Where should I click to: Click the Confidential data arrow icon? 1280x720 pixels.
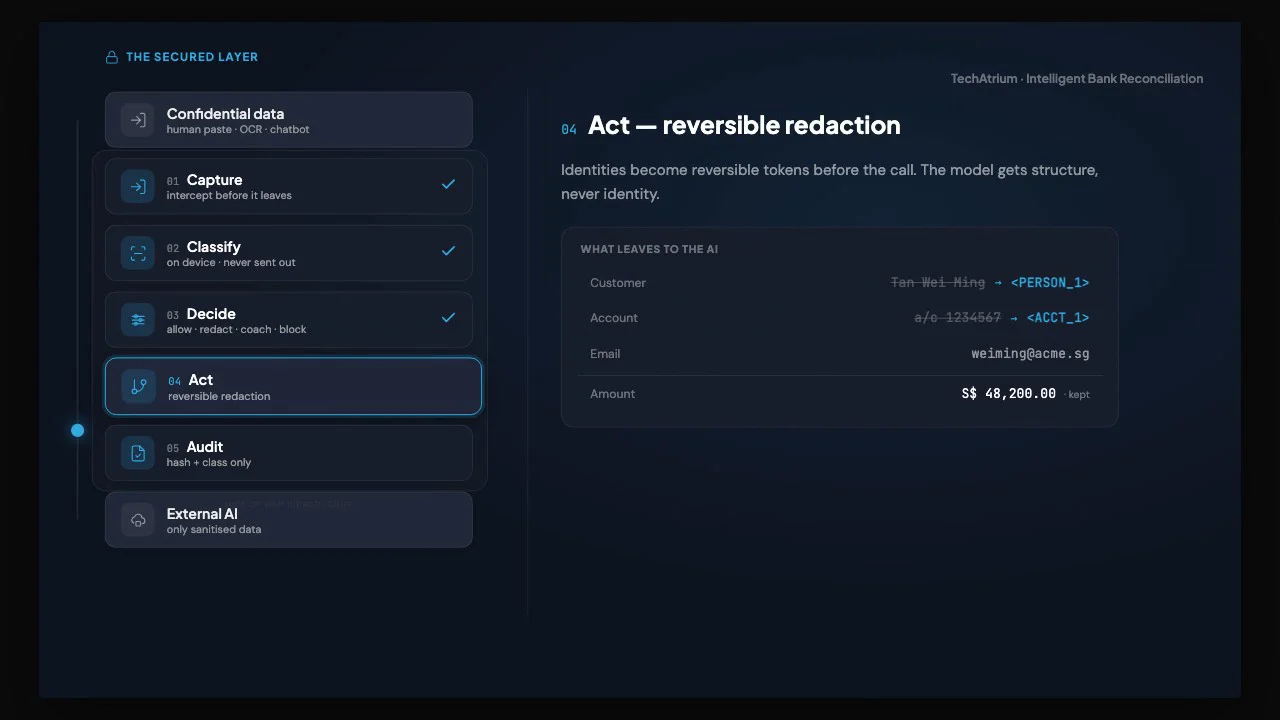(138, 120)
